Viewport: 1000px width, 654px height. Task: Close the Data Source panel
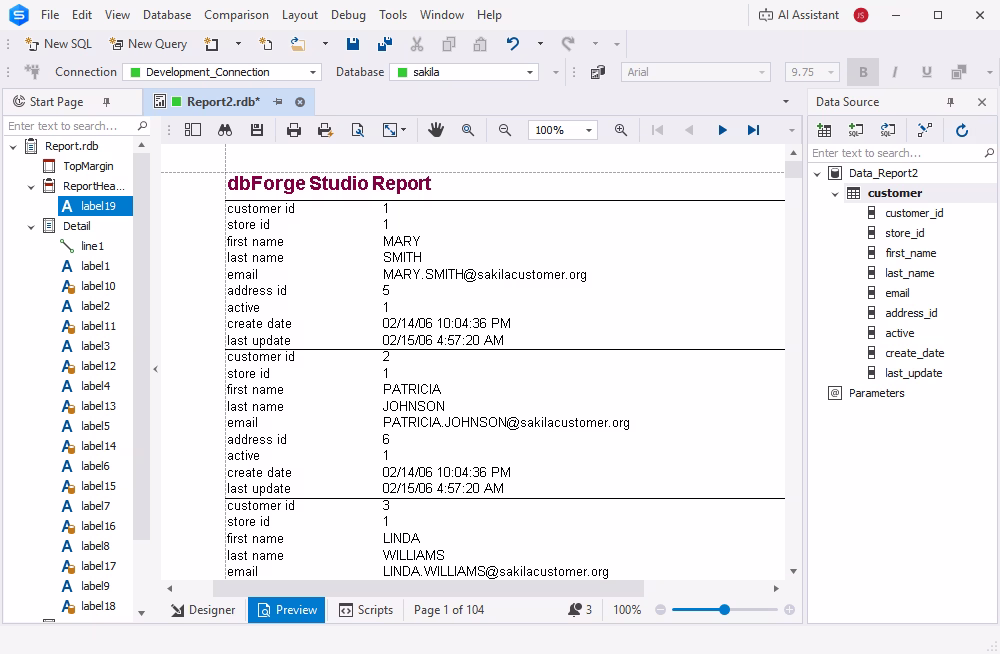(x=982, y=102)
